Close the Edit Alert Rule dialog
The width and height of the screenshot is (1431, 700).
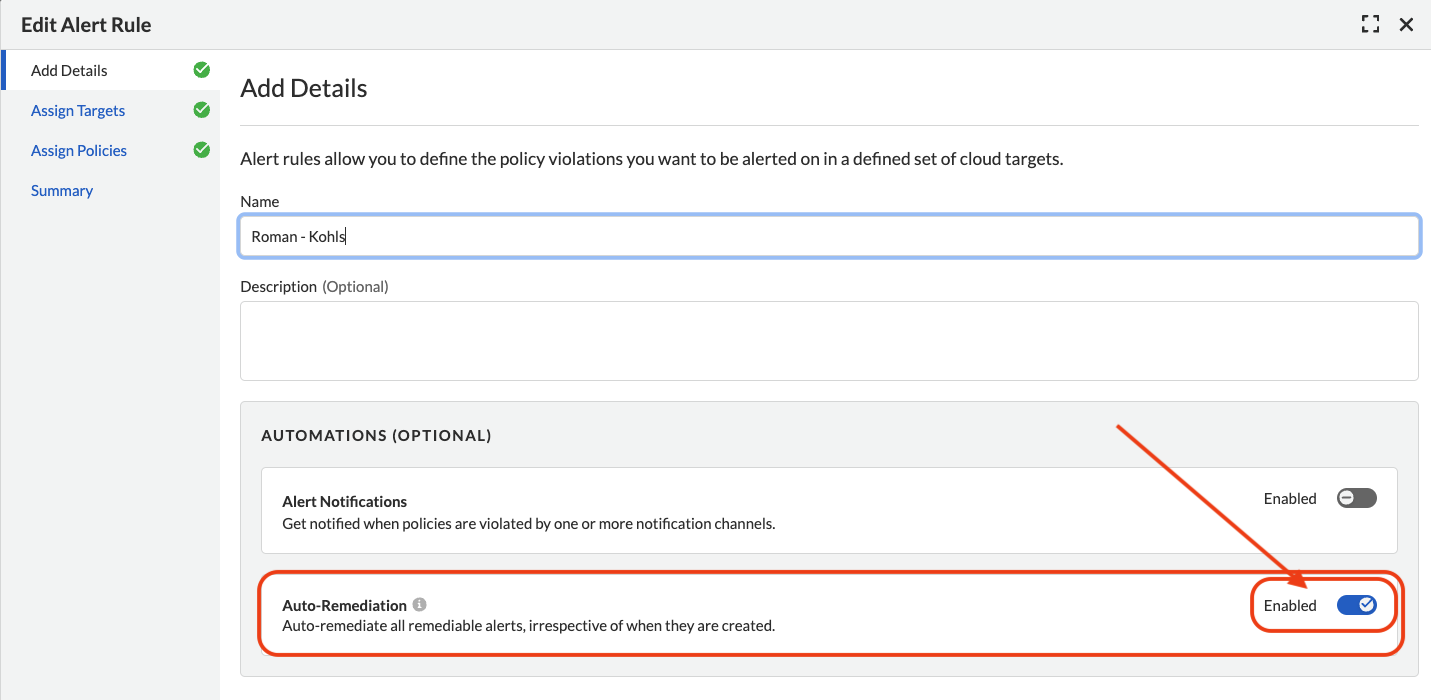pyautogui.click(x=1406, y=25)
